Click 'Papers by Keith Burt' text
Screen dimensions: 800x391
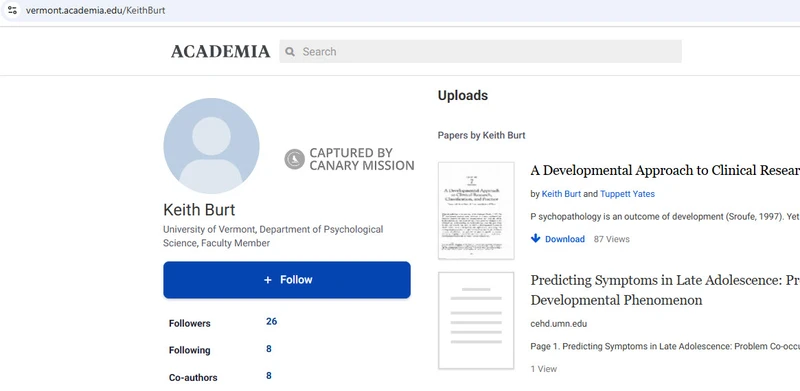(482, 135)
